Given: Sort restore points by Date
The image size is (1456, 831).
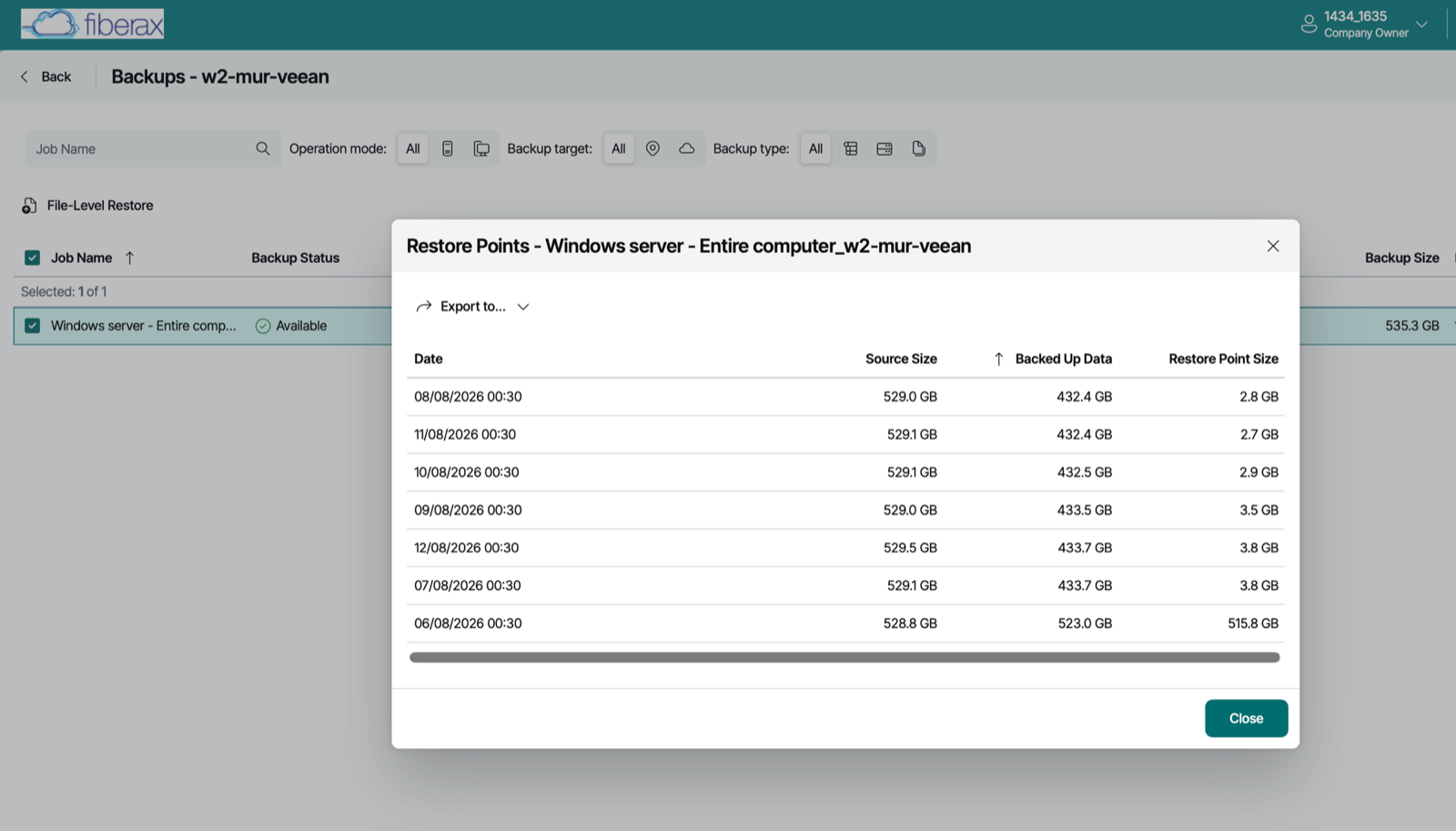Looking at the screenshot, I should click(x=429, y=359).
